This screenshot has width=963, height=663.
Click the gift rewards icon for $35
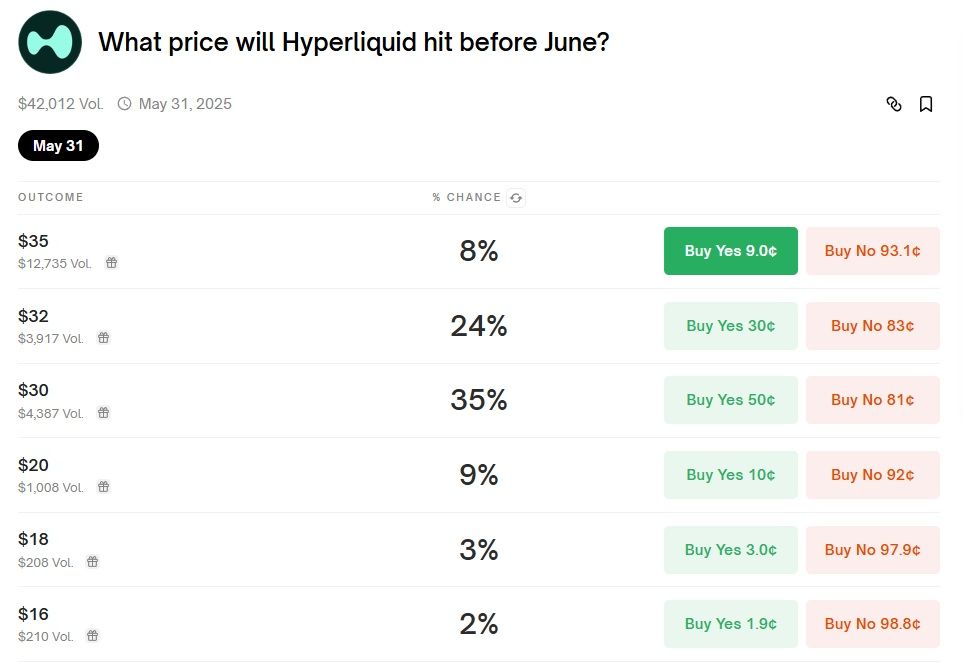point(111,263)
